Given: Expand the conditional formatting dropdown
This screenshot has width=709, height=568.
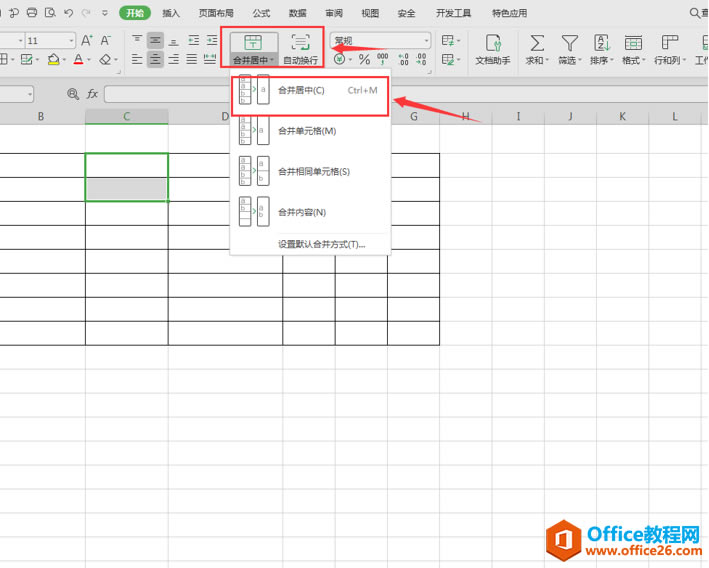Looking at the screenshot, I should pos(459,41).
